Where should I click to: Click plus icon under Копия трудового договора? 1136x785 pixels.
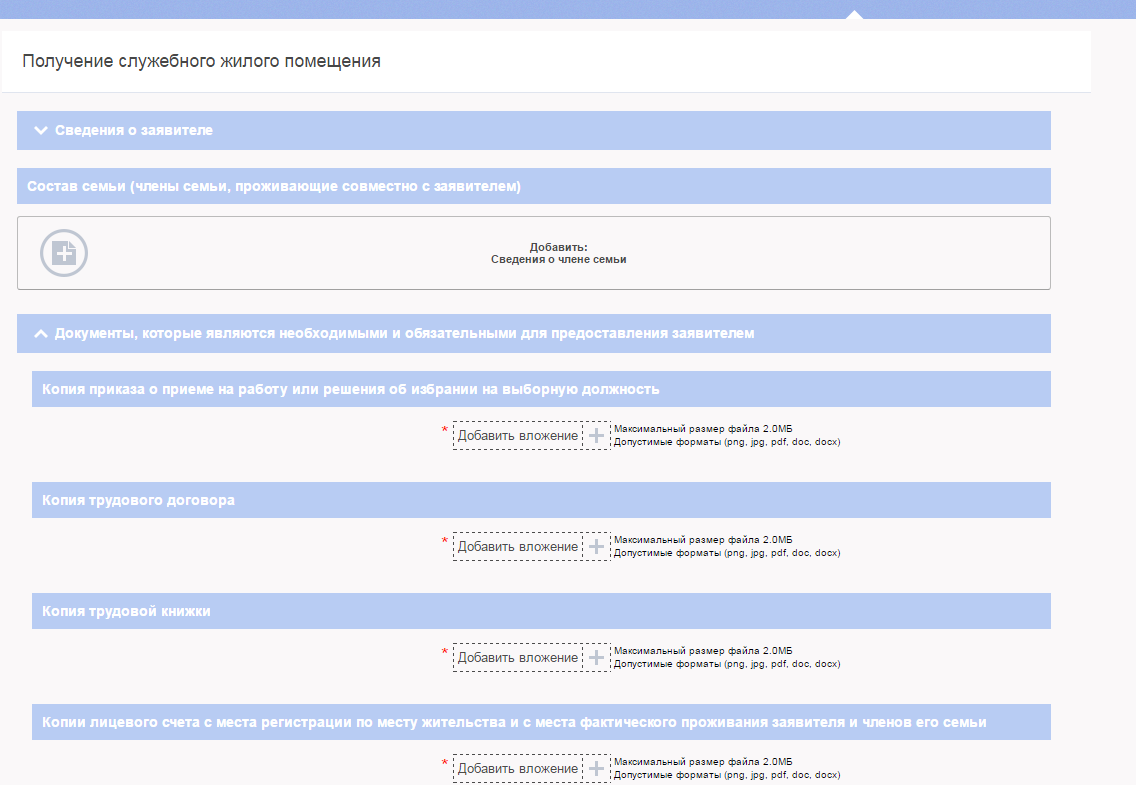pyautogui.click(x=596, y=547)
